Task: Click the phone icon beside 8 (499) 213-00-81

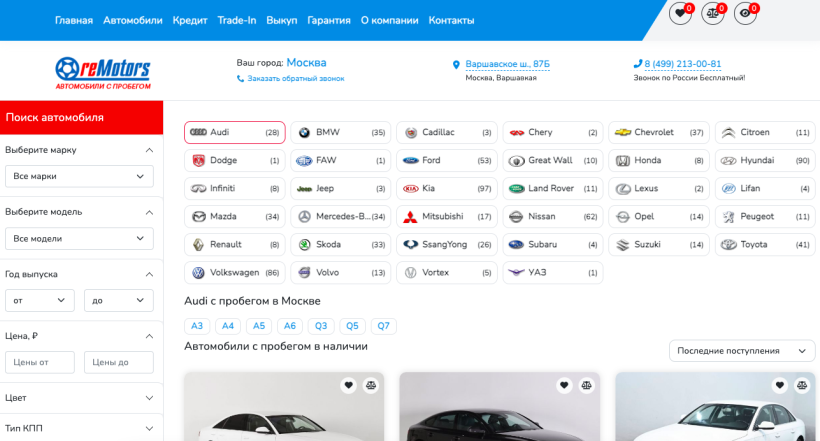Action: (637, 64)
